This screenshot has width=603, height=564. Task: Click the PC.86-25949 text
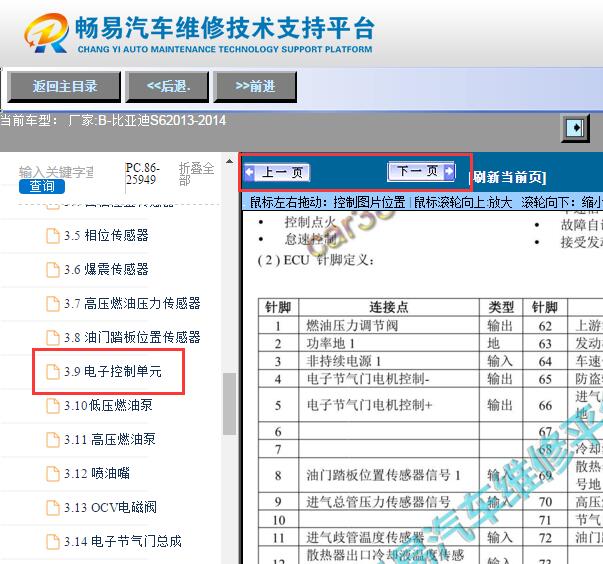click(x=142, y=173)
